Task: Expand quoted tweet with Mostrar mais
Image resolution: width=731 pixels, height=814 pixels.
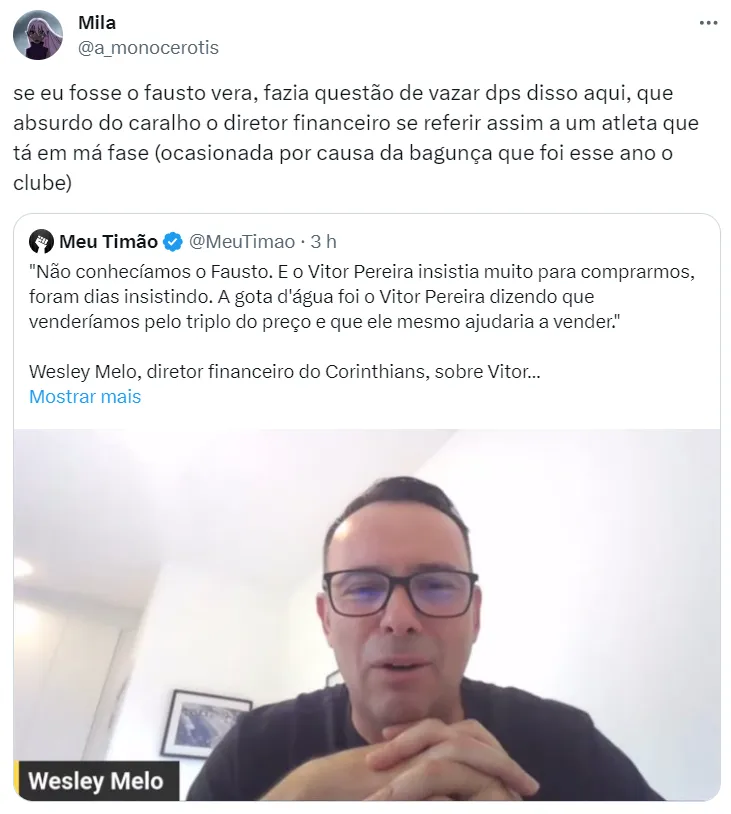Action: coord(85,397)
